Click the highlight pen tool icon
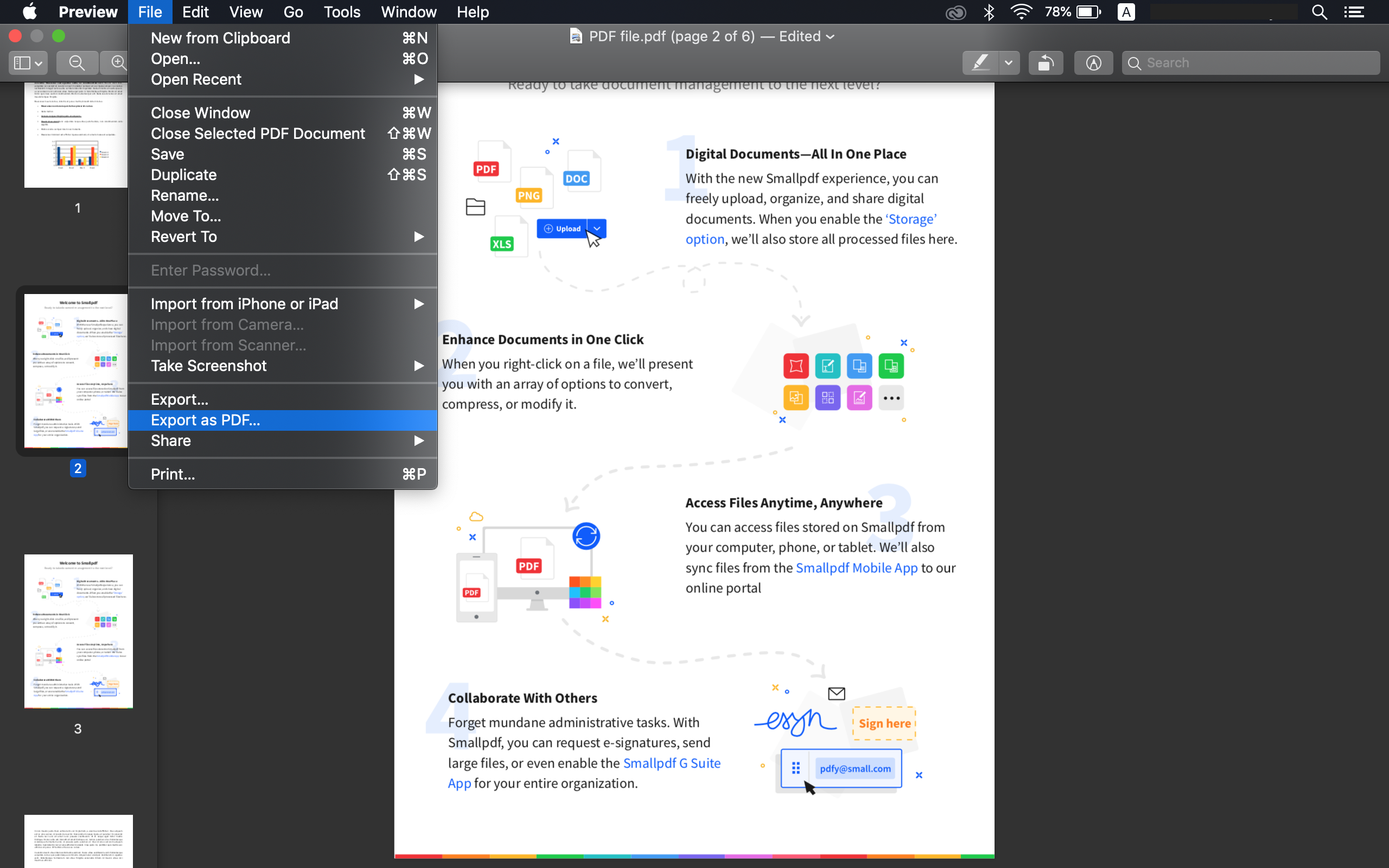Viewport: 1389px width, 868px height. pos(980,62)
